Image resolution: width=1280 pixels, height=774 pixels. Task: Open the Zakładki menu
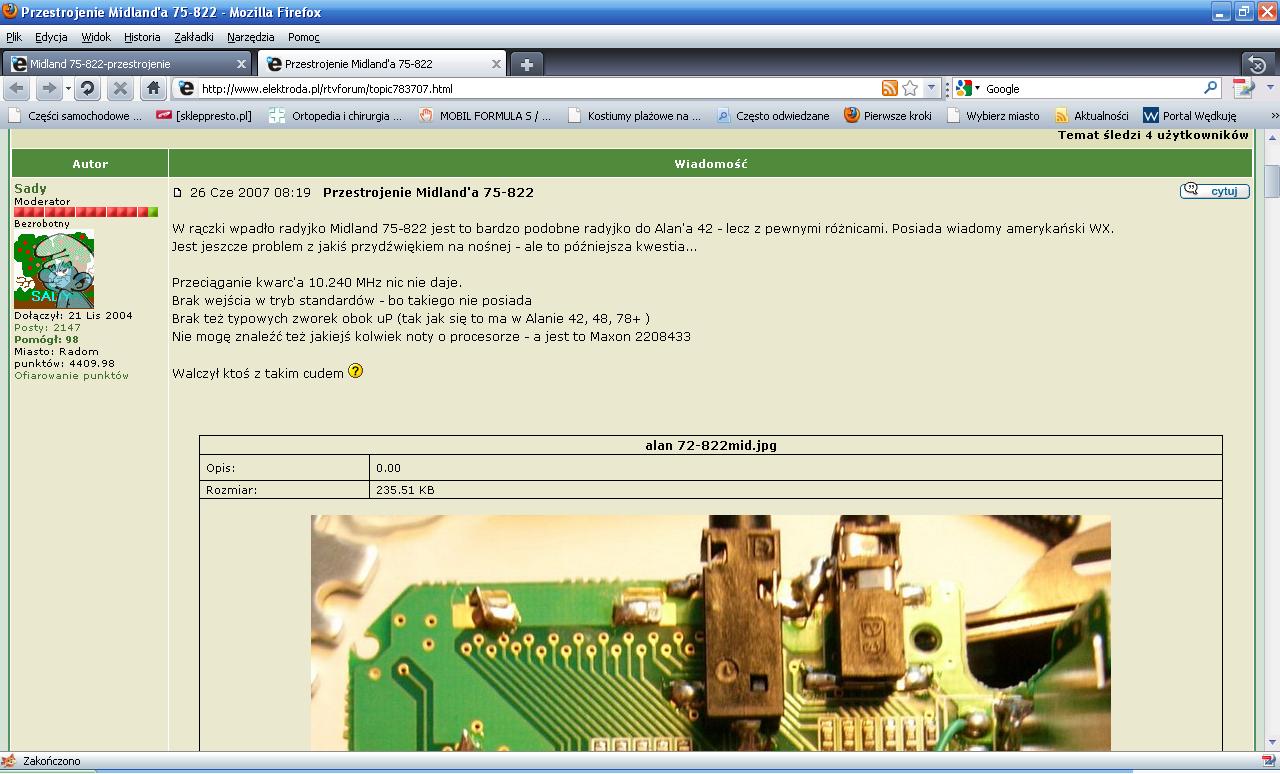[x=194, y=37]
